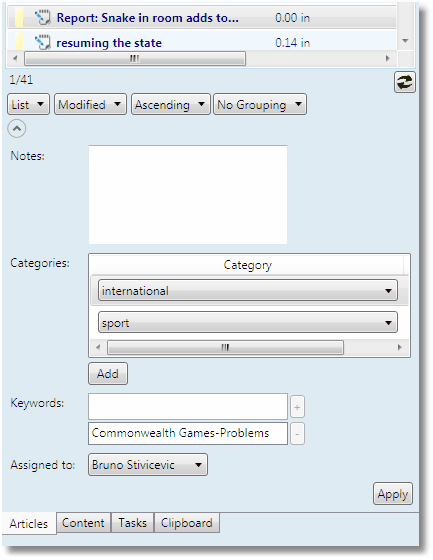Switch to the Tasks tab

(x=133, y=523)
